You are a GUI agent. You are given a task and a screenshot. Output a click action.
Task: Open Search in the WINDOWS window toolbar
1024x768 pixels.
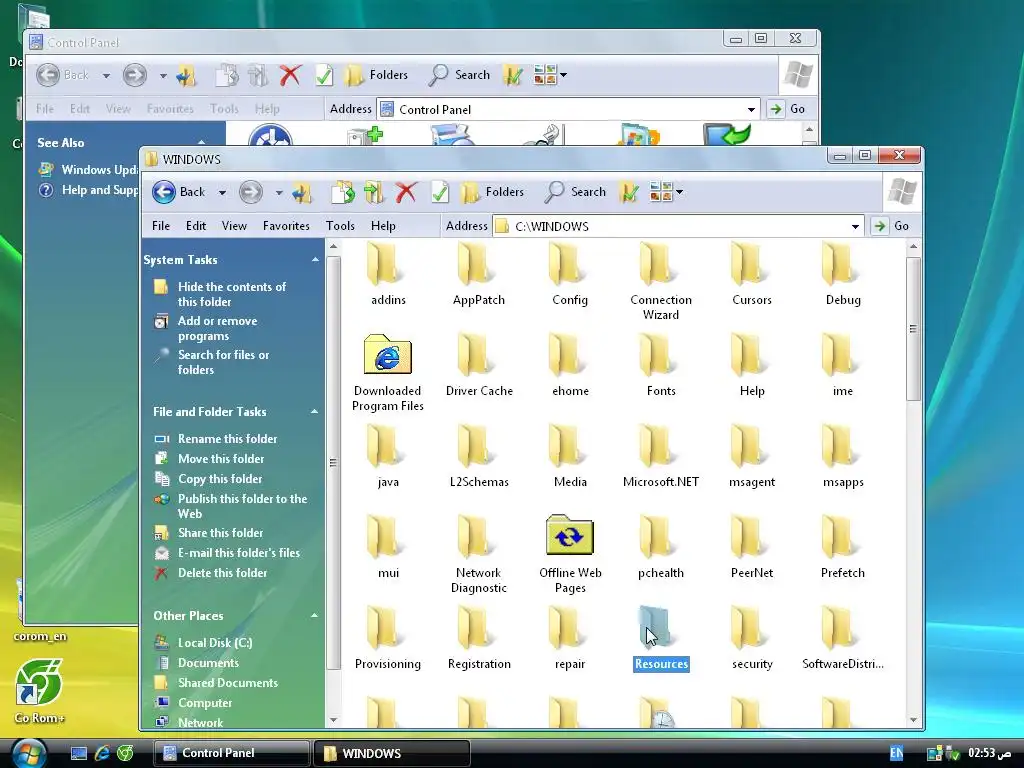click(576, 192)
